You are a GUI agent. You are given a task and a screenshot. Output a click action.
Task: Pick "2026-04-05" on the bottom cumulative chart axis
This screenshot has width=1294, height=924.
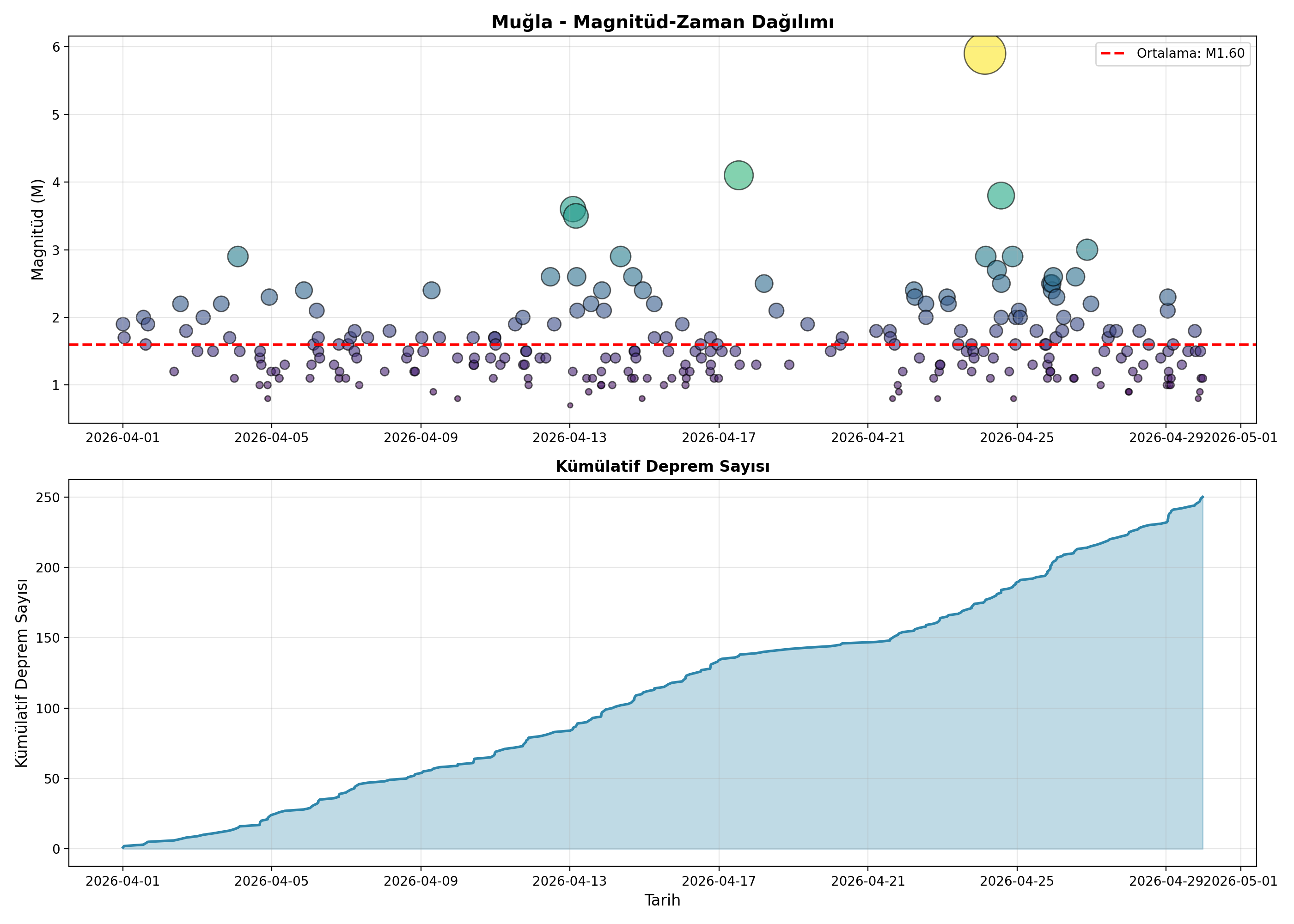271,881
